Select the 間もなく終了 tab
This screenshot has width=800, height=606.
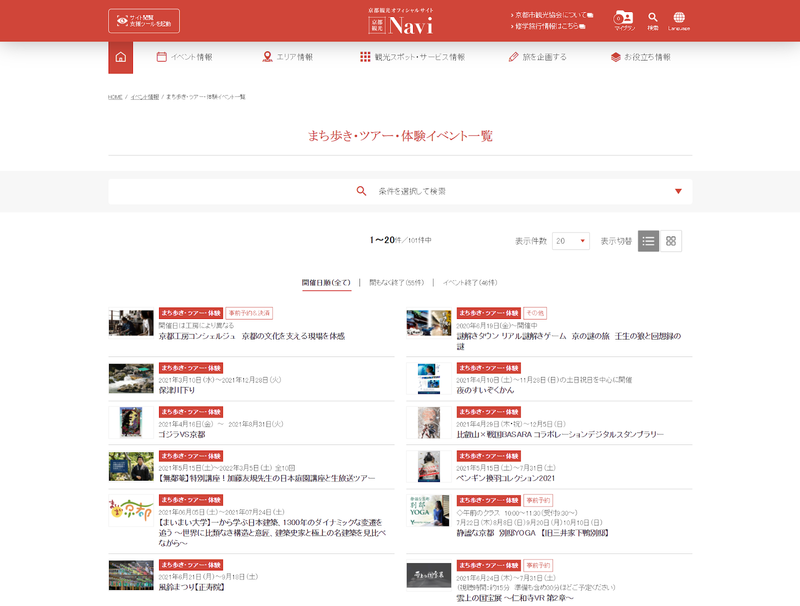396,283
